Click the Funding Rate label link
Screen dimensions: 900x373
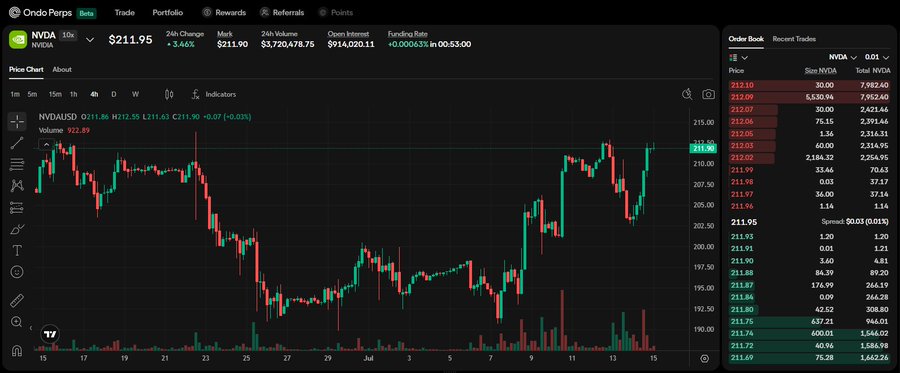click(x=408, y=34)
